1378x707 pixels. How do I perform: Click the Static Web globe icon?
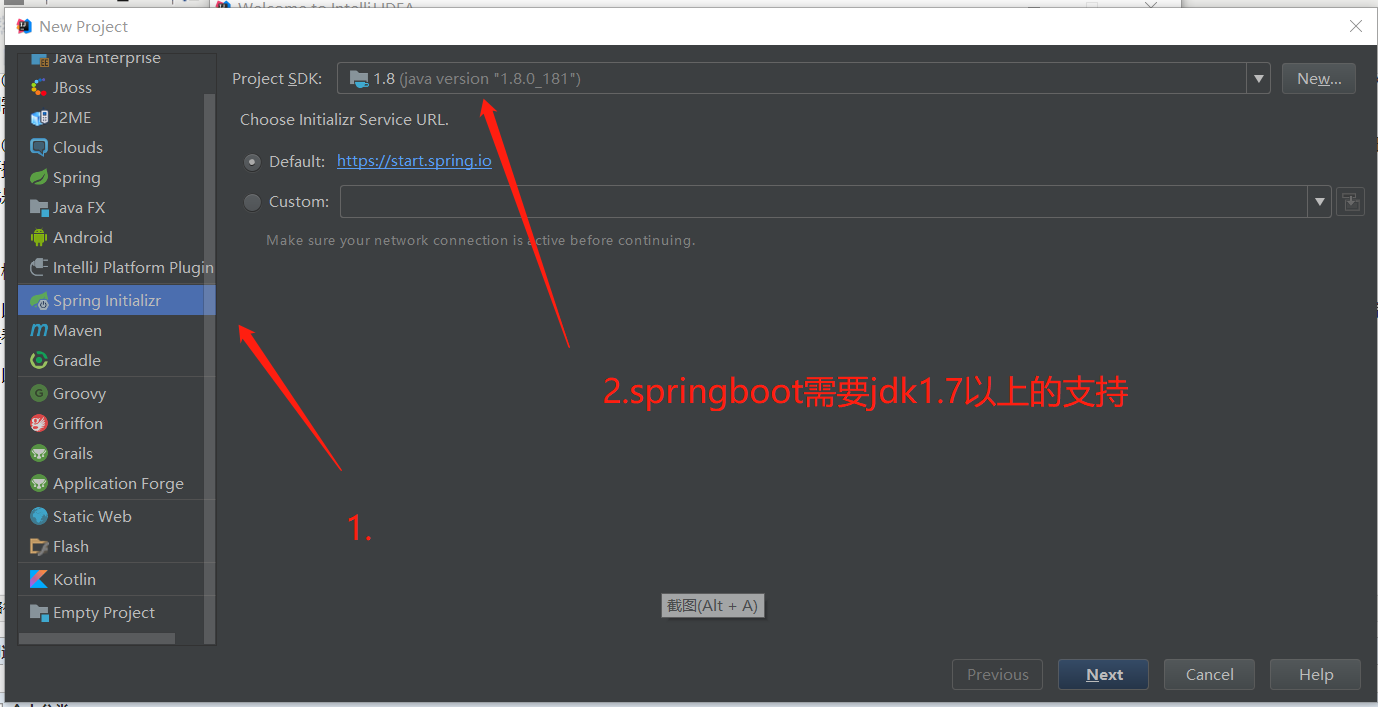point(39,517)
